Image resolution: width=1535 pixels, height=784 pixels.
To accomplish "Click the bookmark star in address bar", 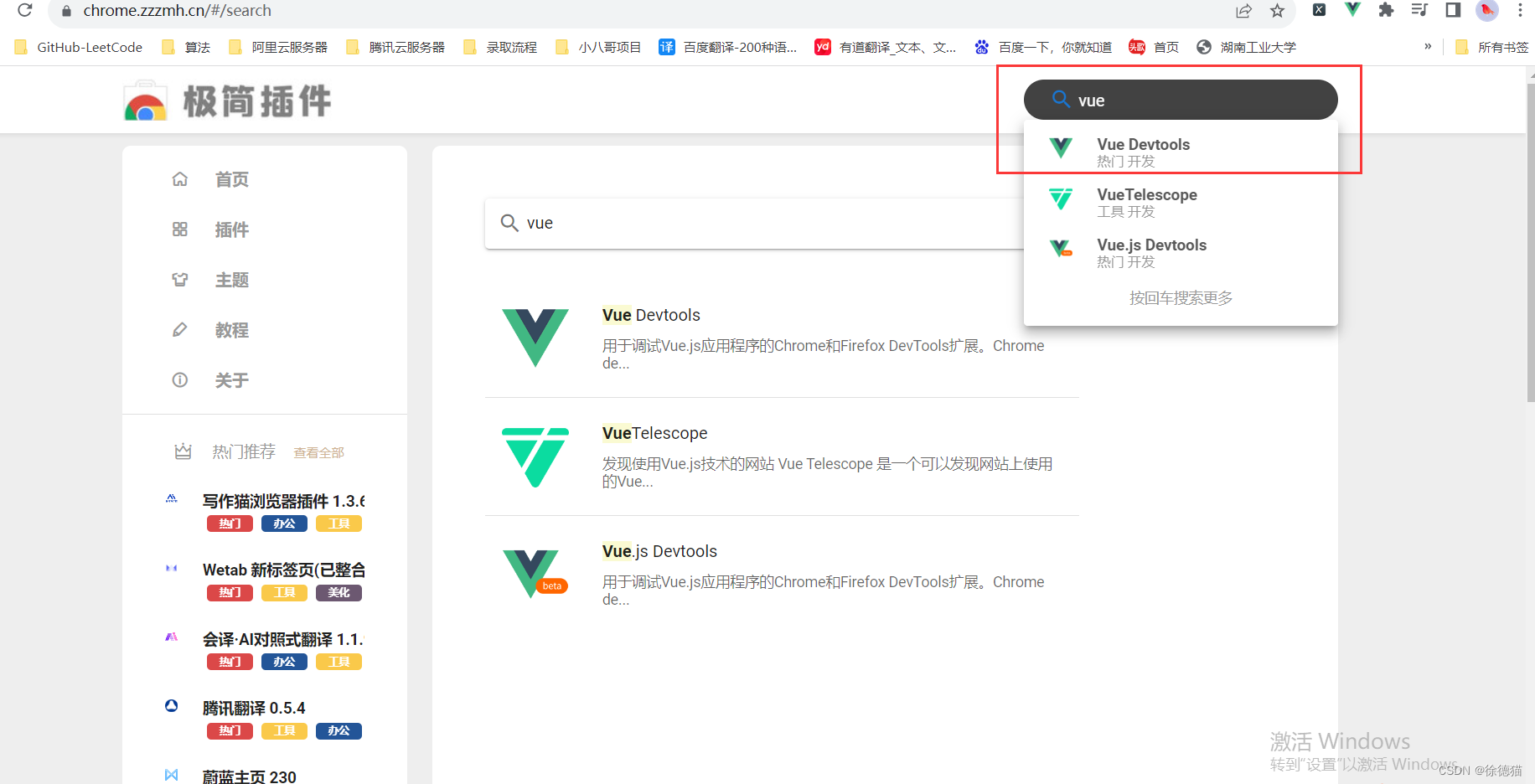I will [1277, 11].
